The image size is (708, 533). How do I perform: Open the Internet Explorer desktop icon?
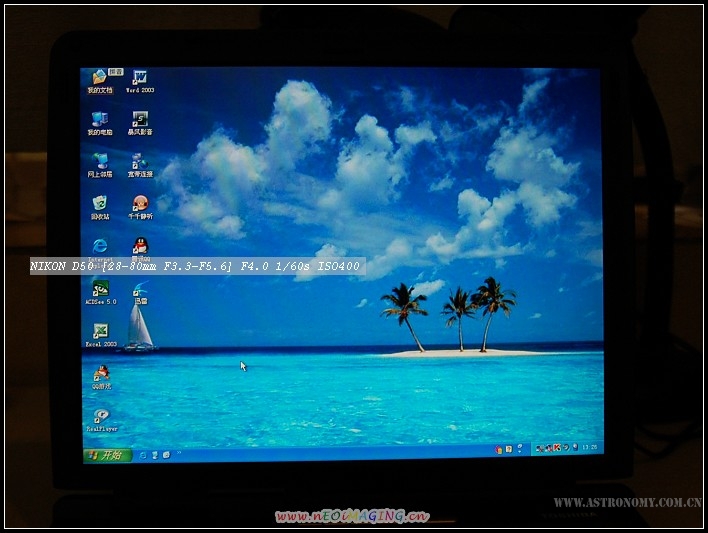100,246
